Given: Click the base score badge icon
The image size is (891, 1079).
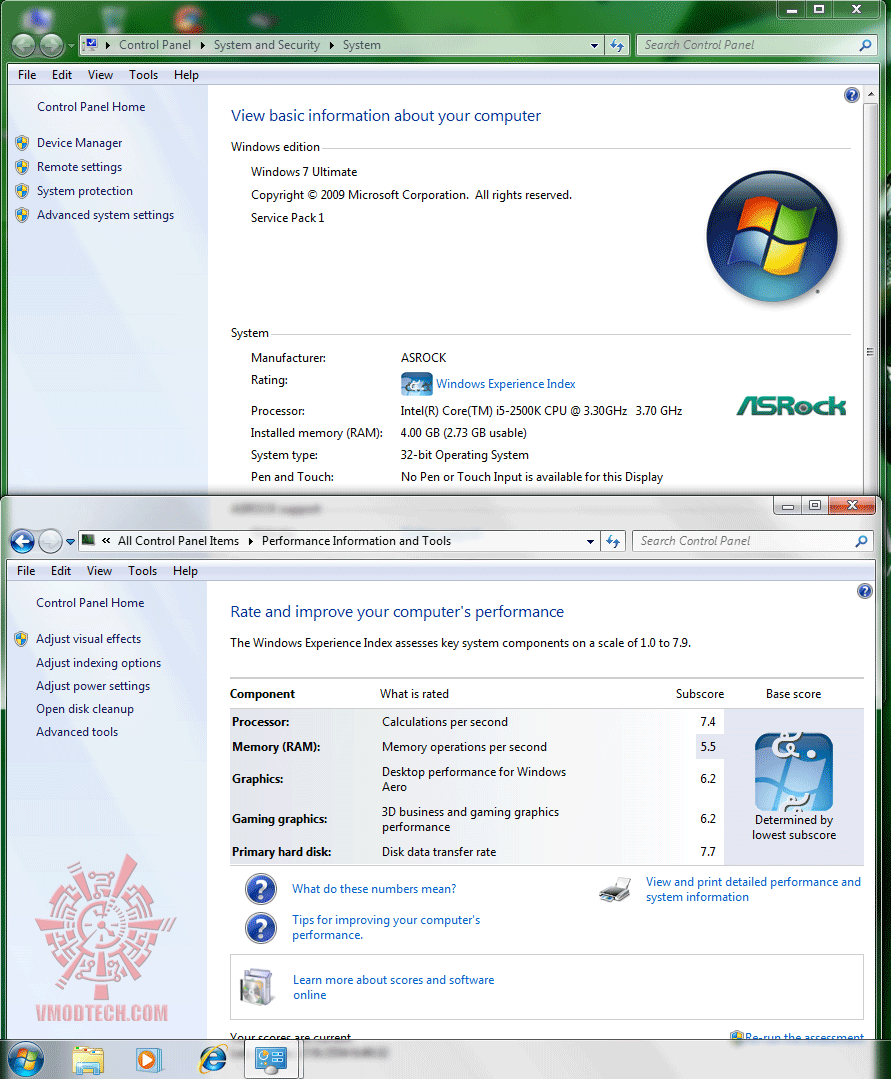Looking at the screenshot, I should [794, 771].
